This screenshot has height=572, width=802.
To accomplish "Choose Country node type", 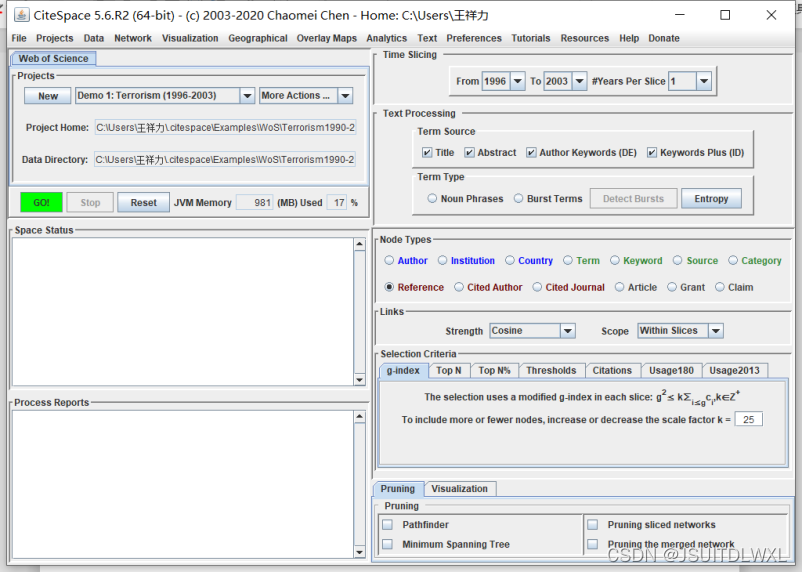I will tap(510, 260).
